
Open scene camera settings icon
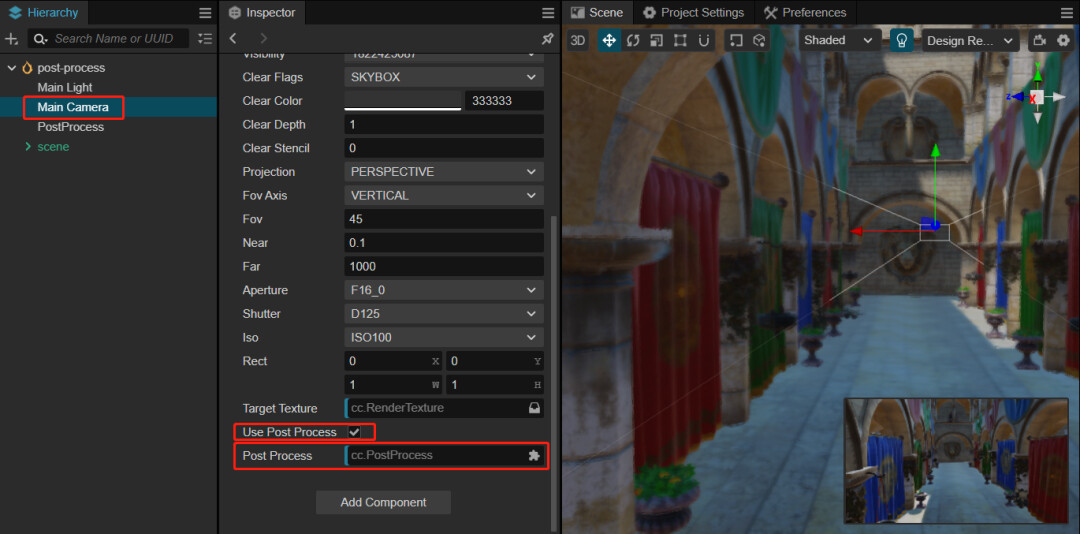(1039, 40)
